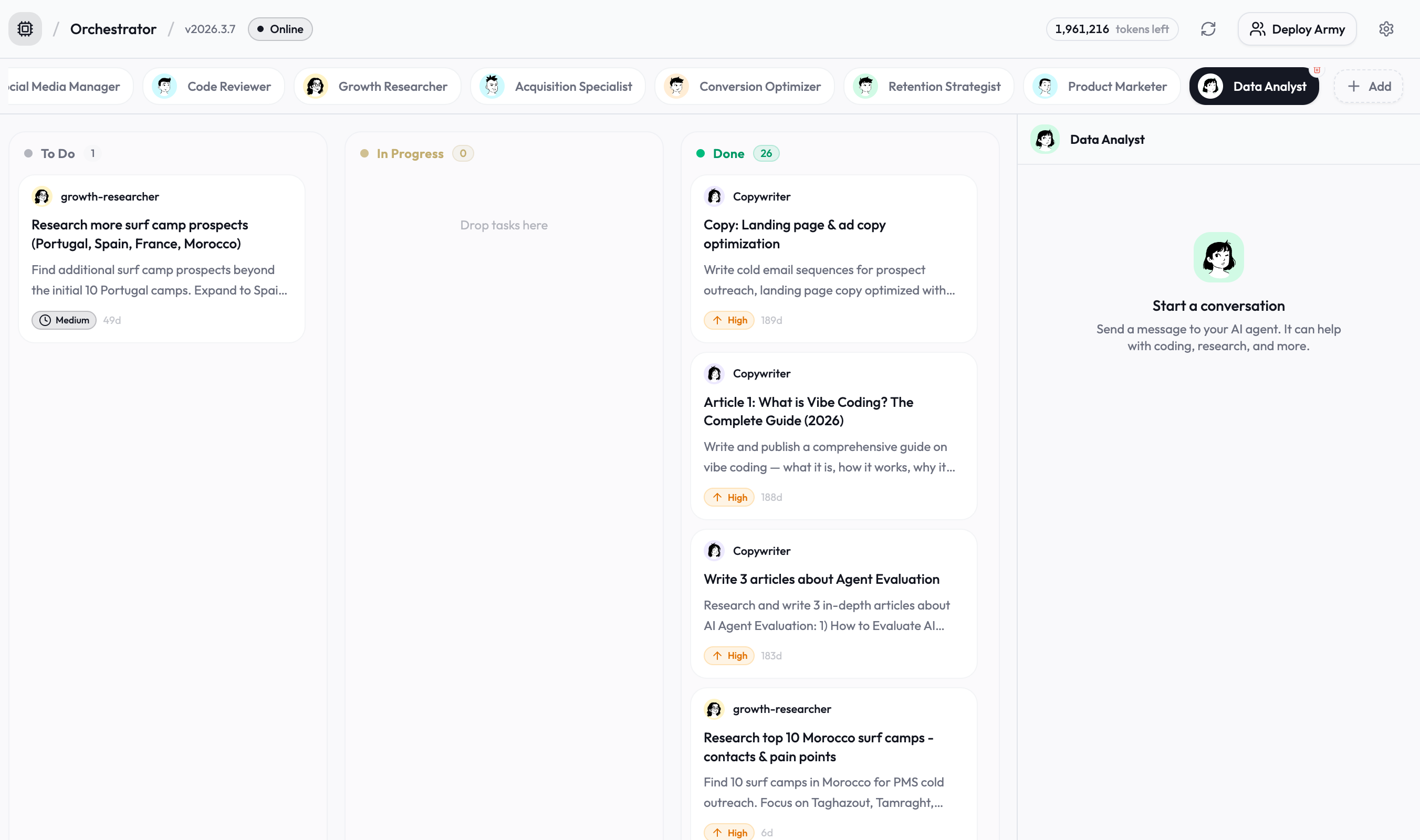The height and width of the screenshot is (840, 1420).
Task: Click Copywriter avatar on Landing page card
Action: [x=714, y=196]
